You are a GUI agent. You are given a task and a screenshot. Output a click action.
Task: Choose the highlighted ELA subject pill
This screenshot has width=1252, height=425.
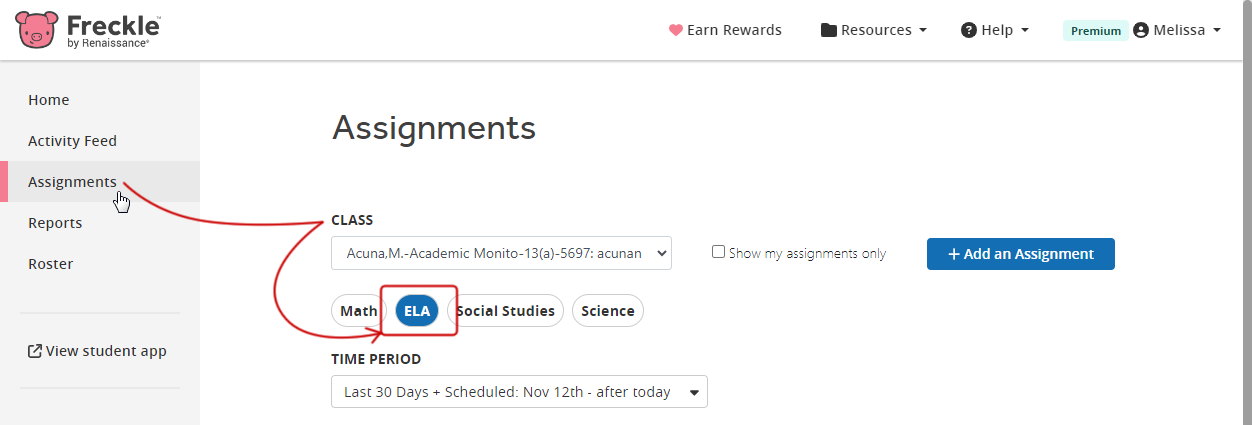pyautogui.click(x=417, y=311)
